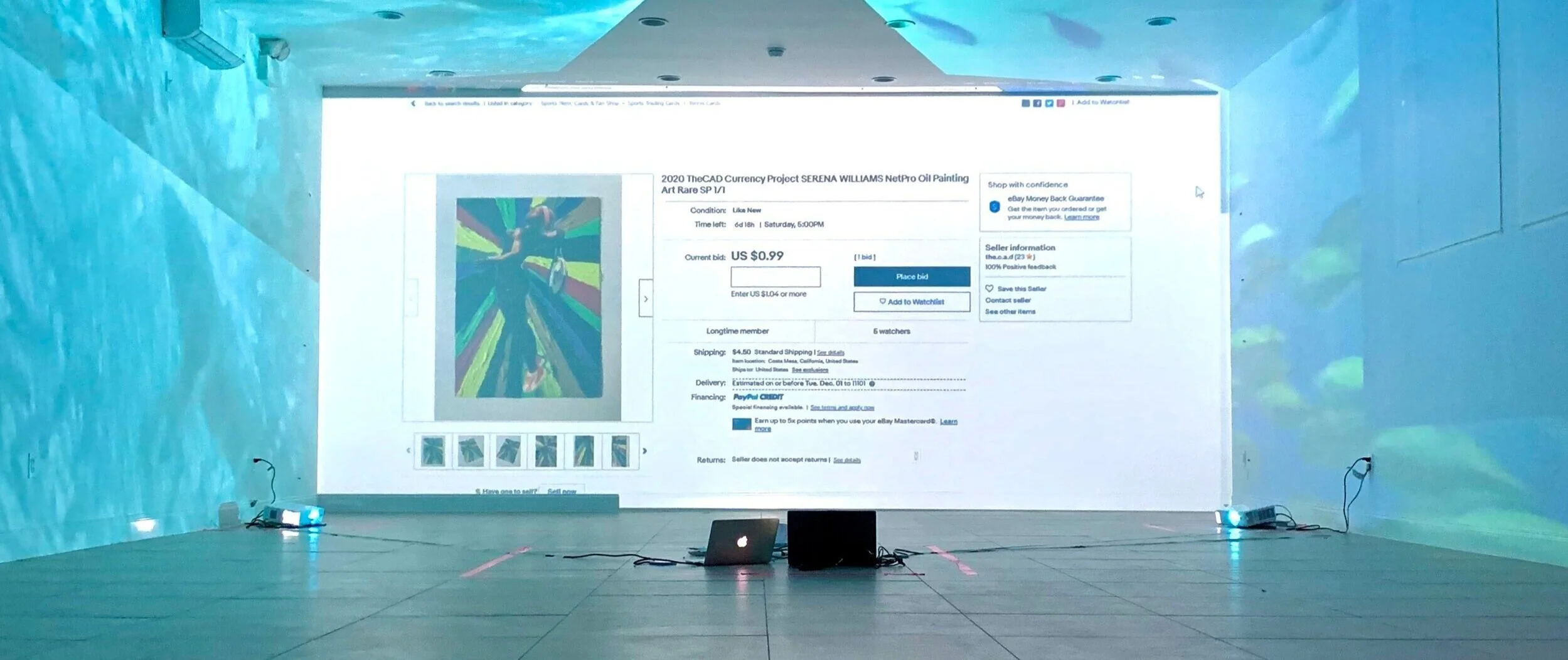The height and width of the screenshot is (660, 1568).
Task: Click Add to Watchlist link in top bar
Action: click(x=1102, y=102)
